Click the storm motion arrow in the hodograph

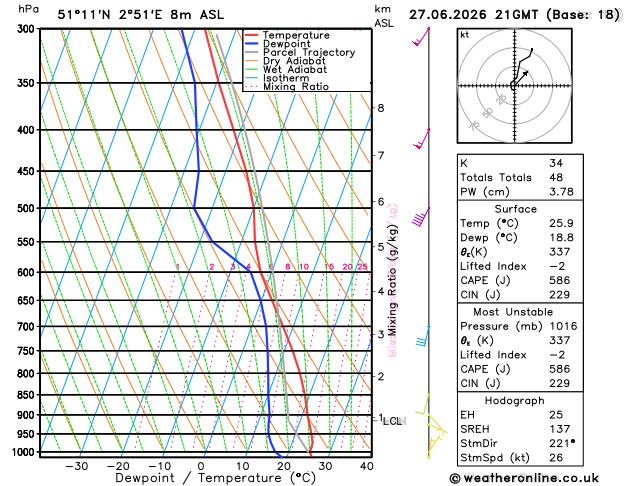(521, 78)
